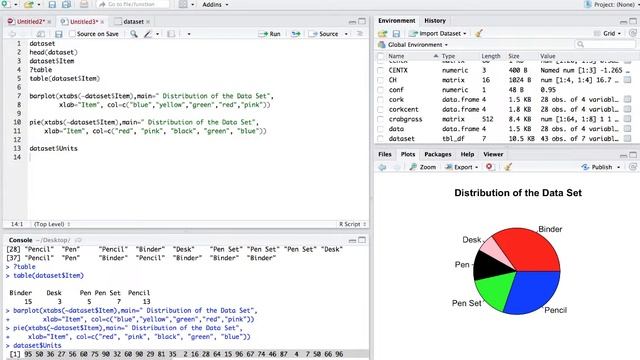Clear environment objects with broom icon
Screen dimensions: 640x360
[x=479, y=33]
